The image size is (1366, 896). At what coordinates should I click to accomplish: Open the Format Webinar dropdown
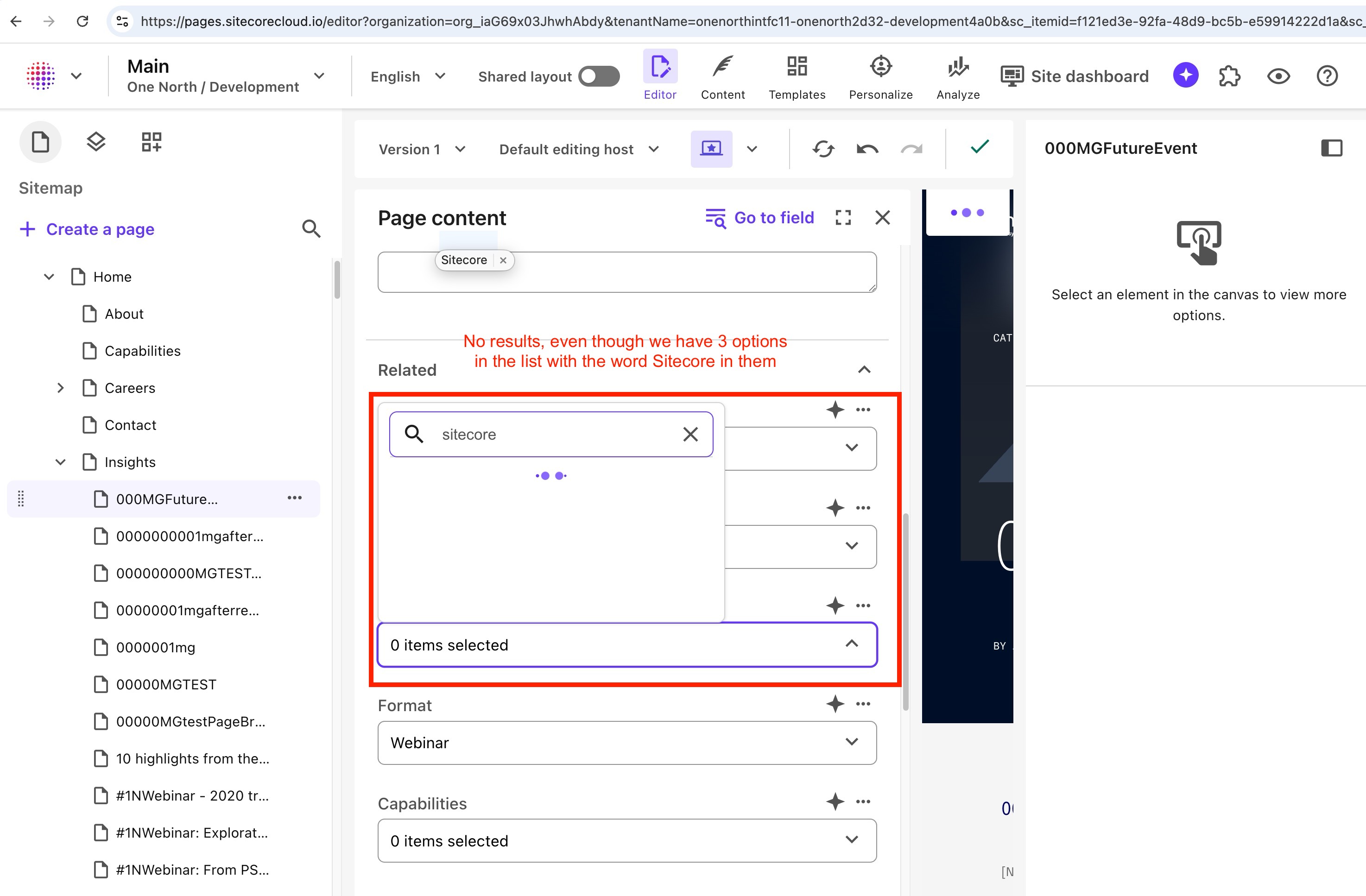click(627, 743)
